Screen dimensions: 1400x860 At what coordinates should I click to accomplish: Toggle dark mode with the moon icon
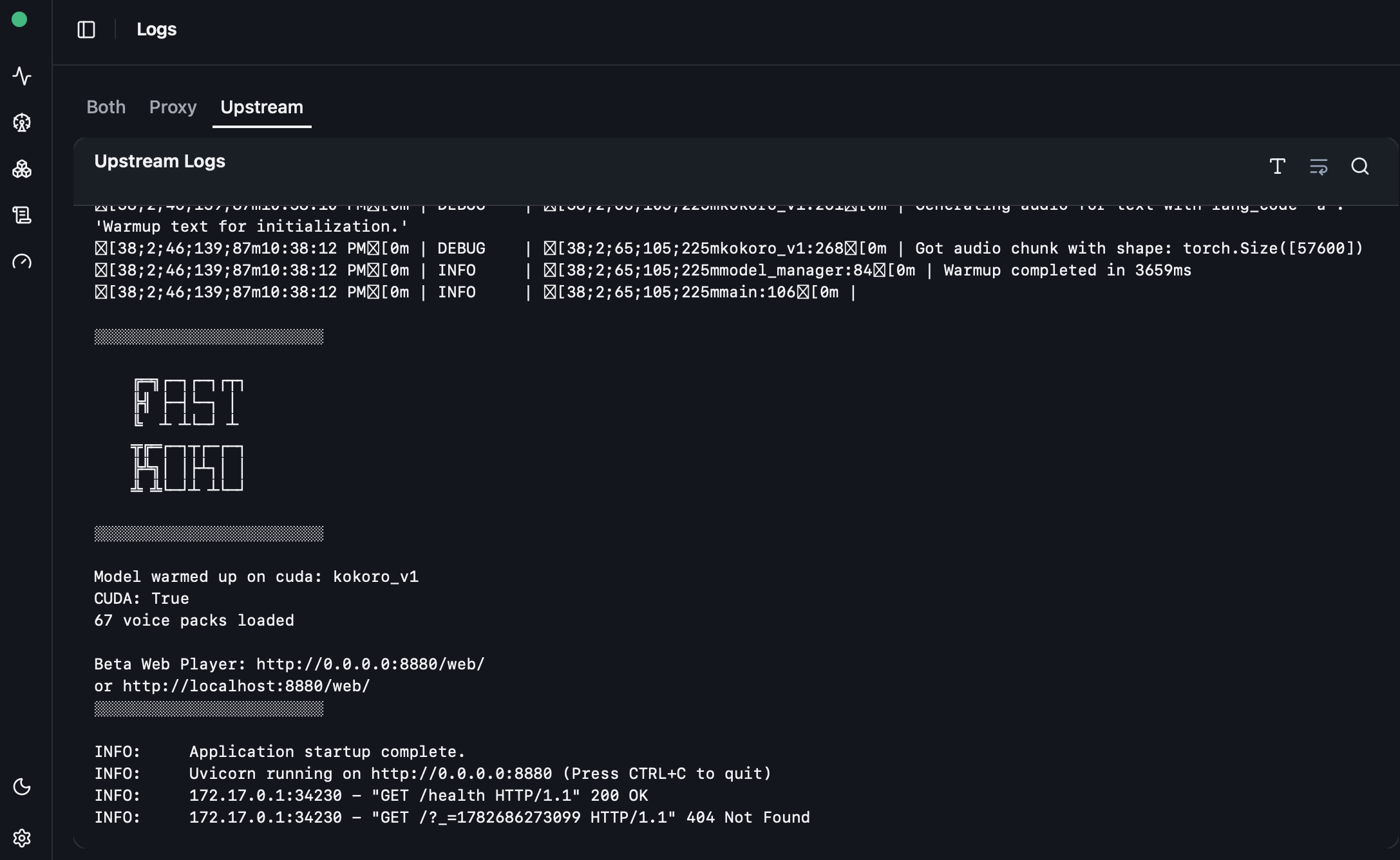(x=22, y=787)
